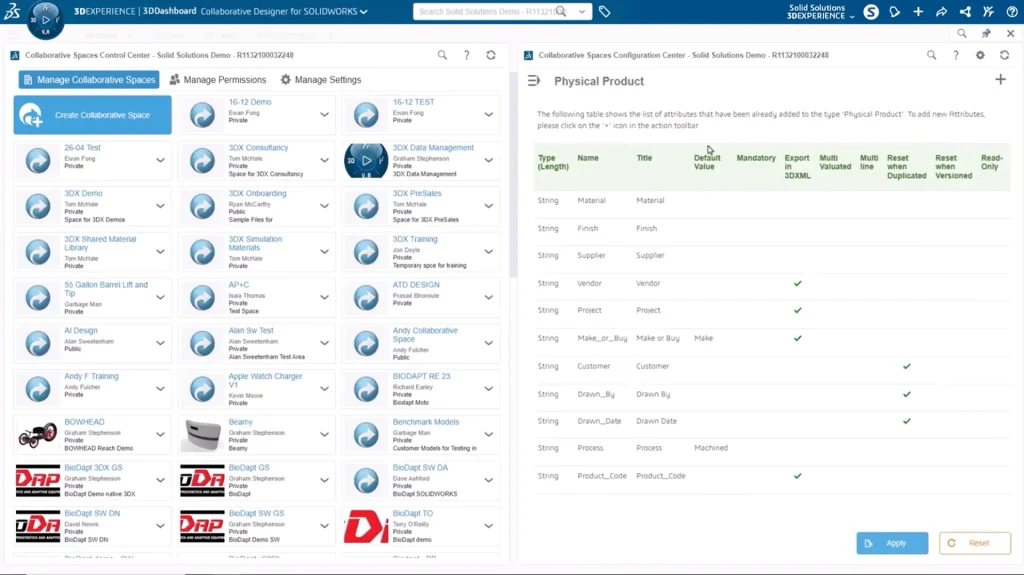Open help in Configuration Center panel

tap(955, 56)
